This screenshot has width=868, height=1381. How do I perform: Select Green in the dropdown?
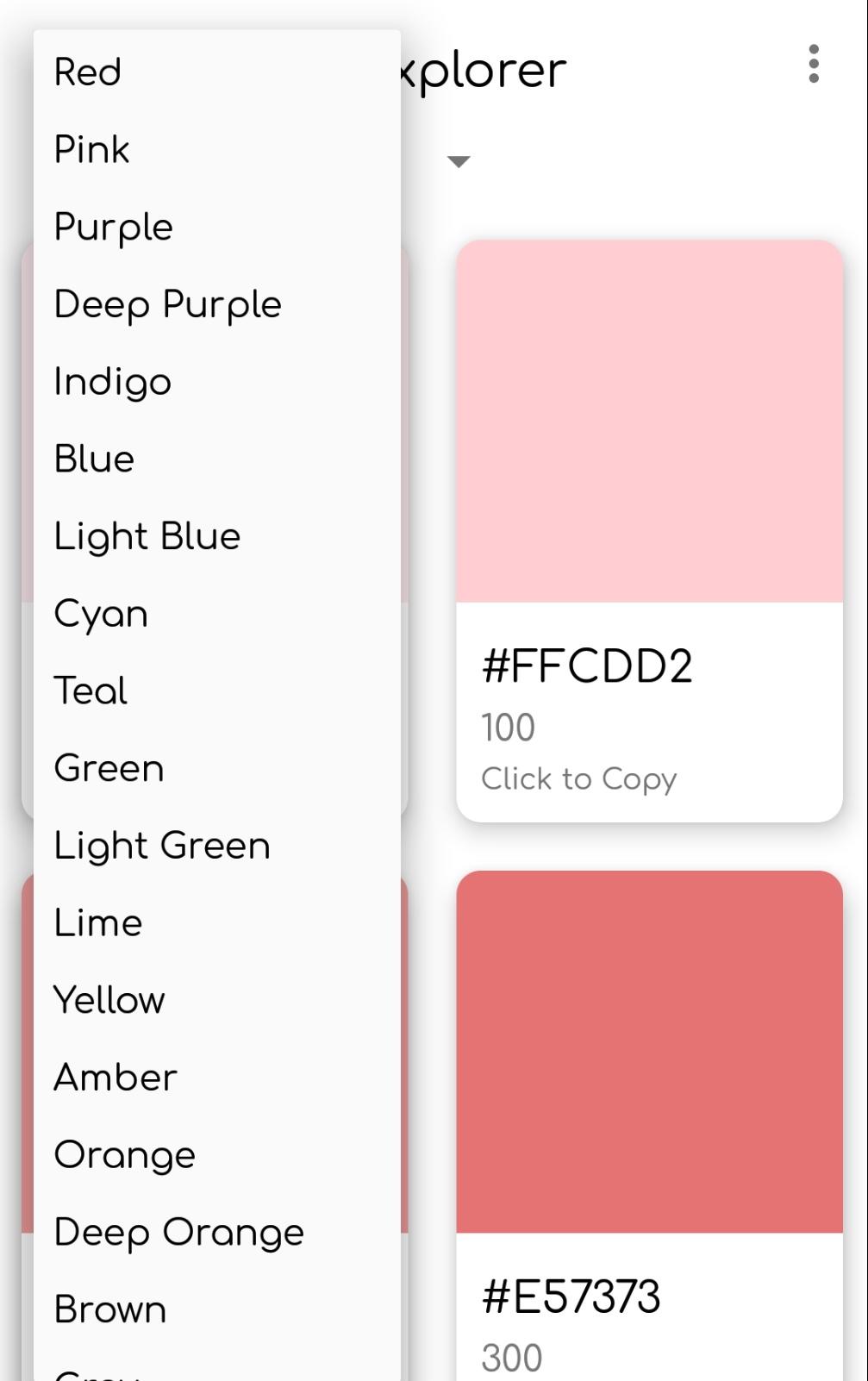(x=109, y=768)
